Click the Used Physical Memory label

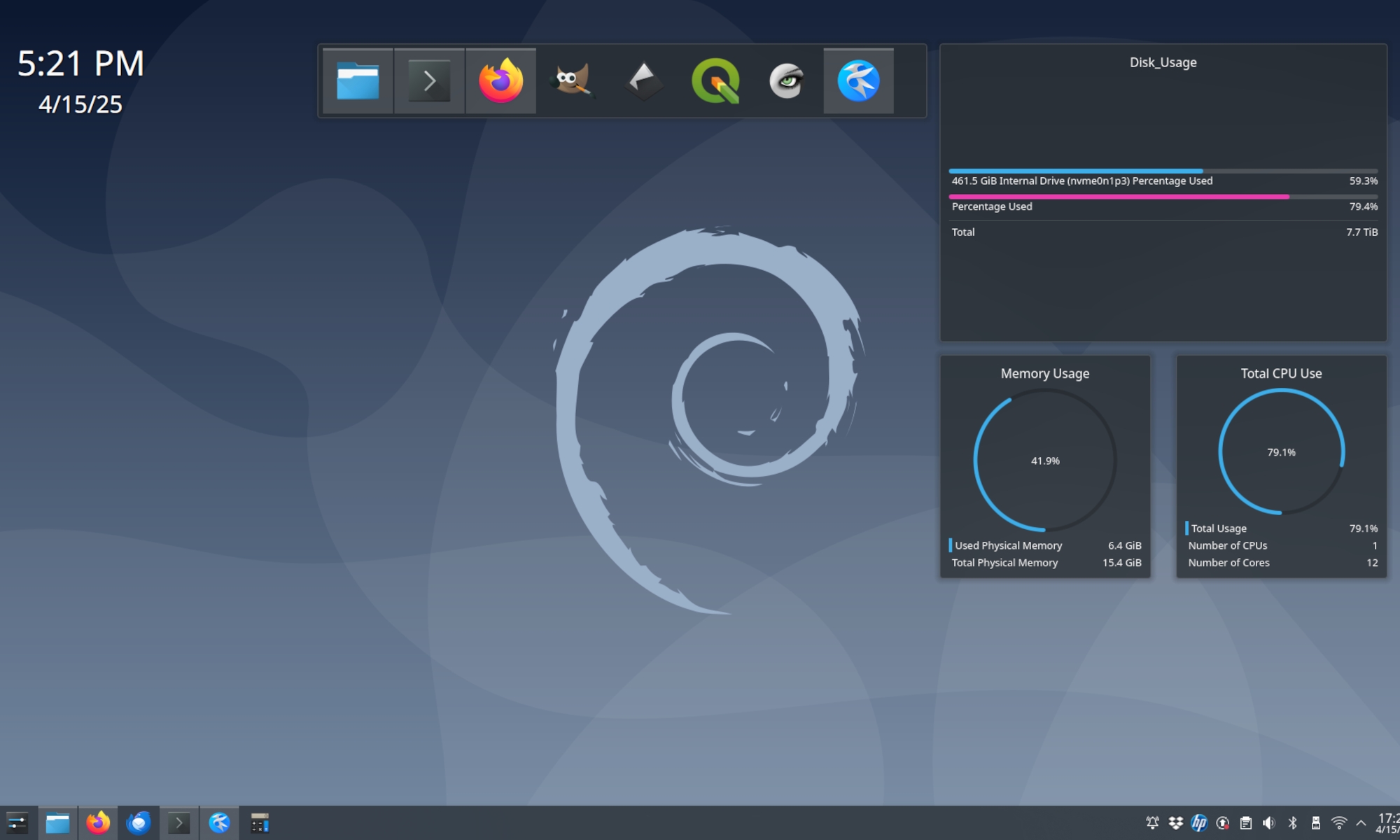coord(1008,545)
